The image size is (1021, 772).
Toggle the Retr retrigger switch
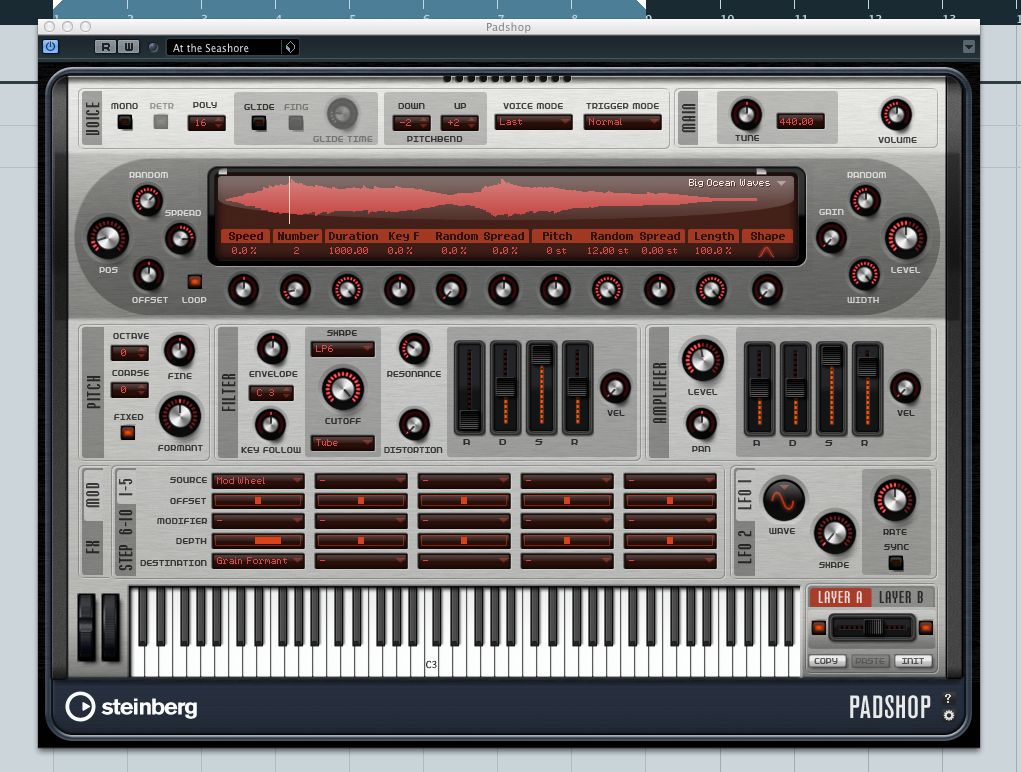(x=161, y=122)
